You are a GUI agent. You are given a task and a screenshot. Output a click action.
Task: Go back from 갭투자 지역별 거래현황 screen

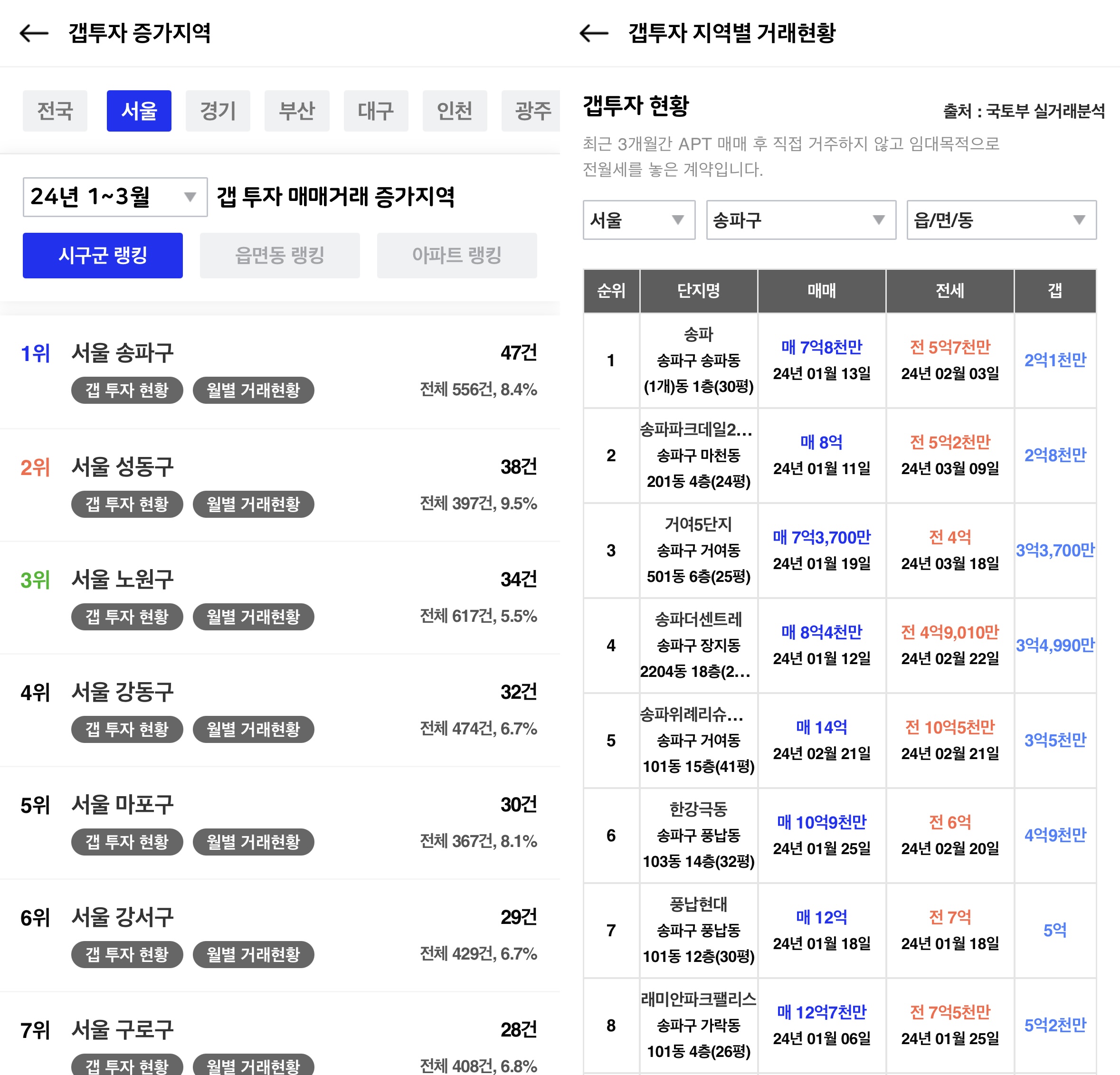pyautogui.click(x=594, y=33)
